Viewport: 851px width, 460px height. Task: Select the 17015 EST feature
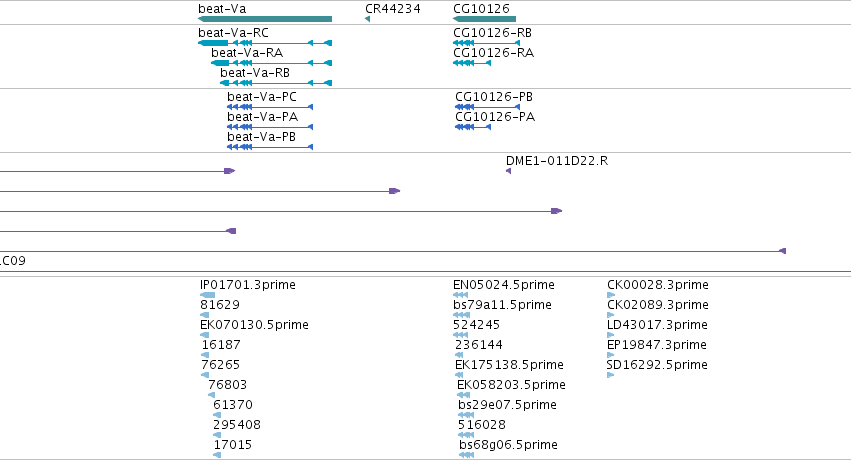click(217, 456)
